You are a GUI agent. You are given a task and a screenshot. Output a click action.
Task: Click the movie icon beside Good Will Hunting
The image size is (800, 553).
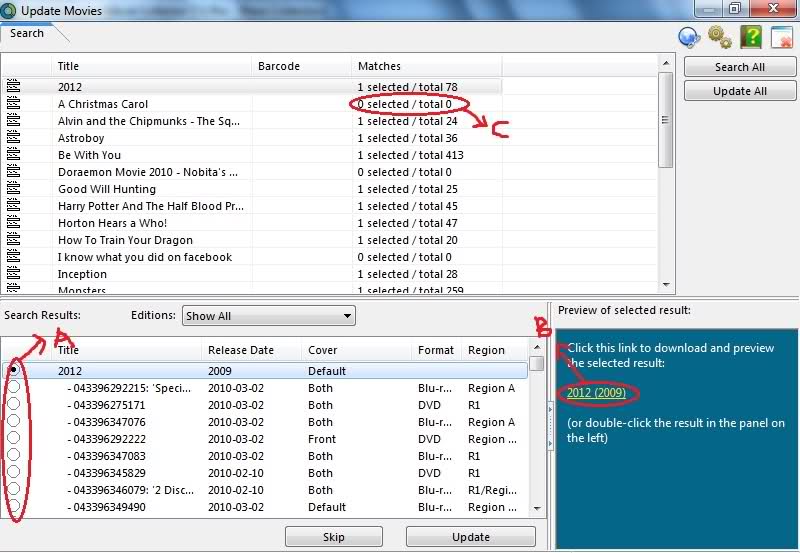click(x=13, y=189)
